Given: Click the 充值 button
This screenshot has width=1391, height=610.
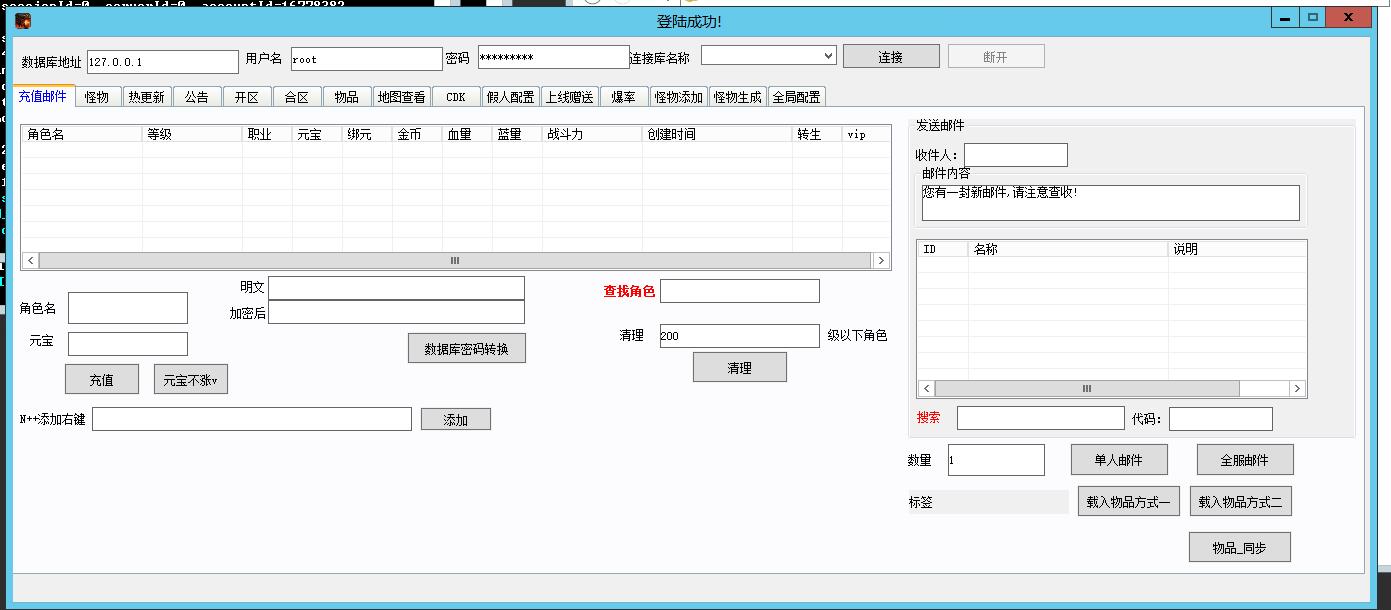Looking at the screenshot, I should coord(101,380).
